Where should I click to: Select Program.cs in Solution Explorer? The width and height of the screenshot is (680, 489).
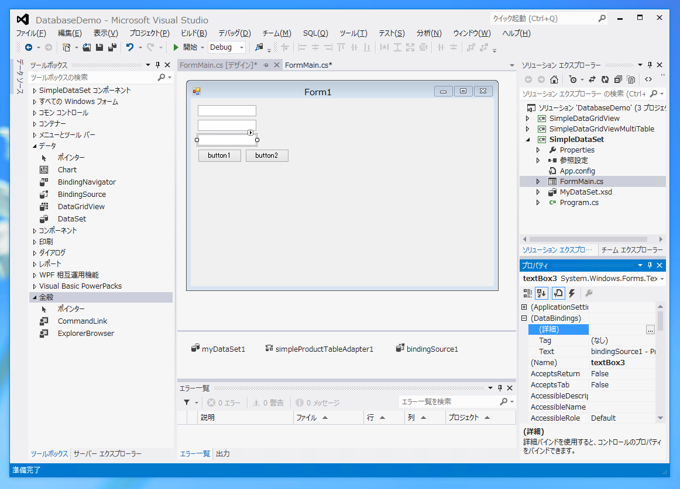579,202
